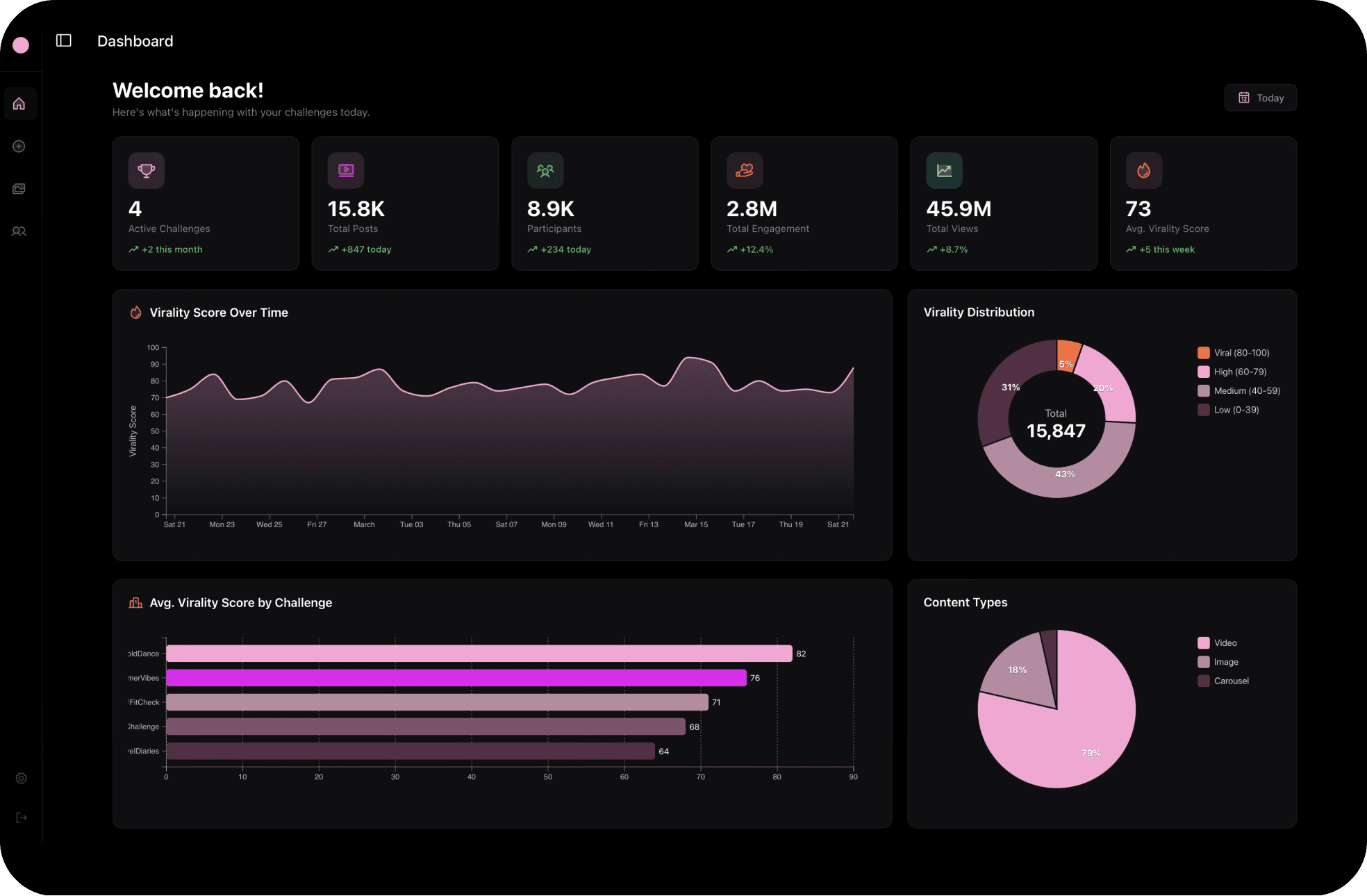1367x896 pixels.
Task: Click the trophy Active Challenges icon
Action: [x=147, y=170]
